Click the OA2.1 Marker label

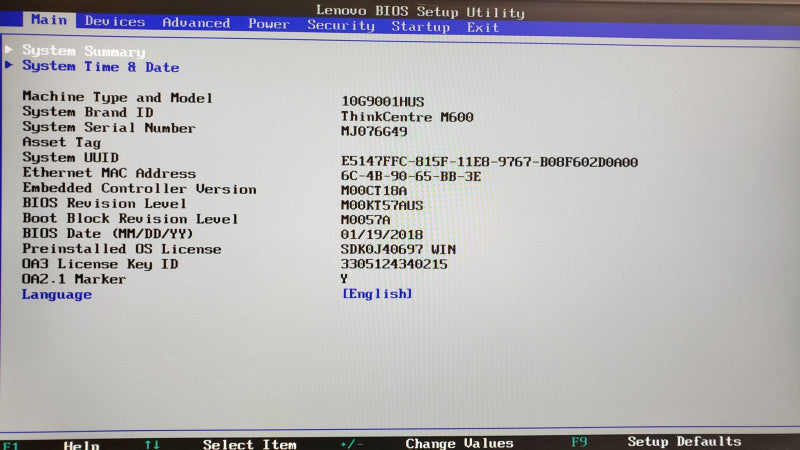73,279
